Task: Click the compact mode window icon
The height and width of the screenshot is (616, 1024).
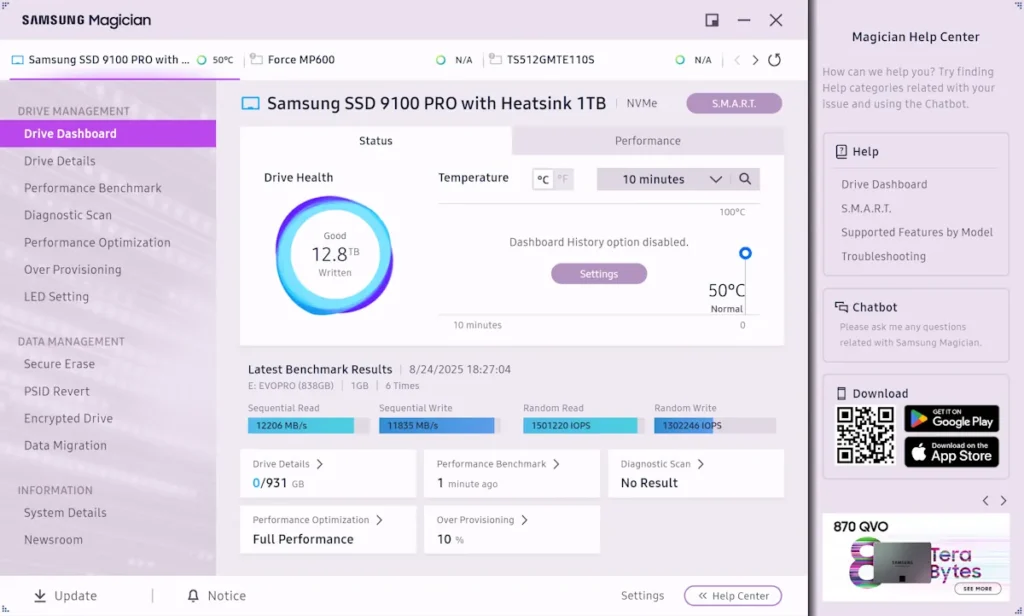Action: (x=712, y=20)
